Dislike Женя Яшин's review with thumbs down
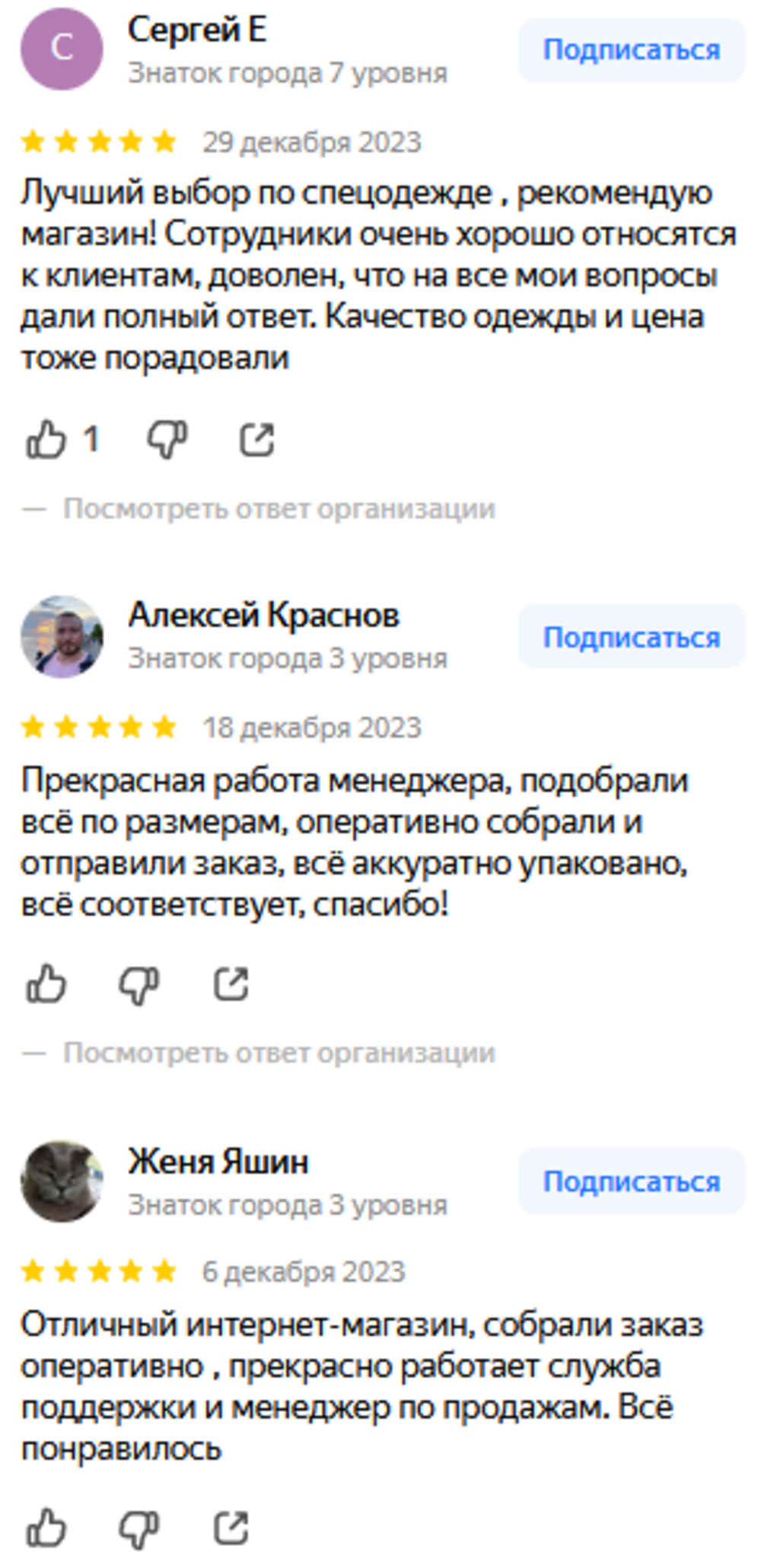The height and width of the screenshot is (1568, 761). pyautogui.click(x=139, y=1528)
